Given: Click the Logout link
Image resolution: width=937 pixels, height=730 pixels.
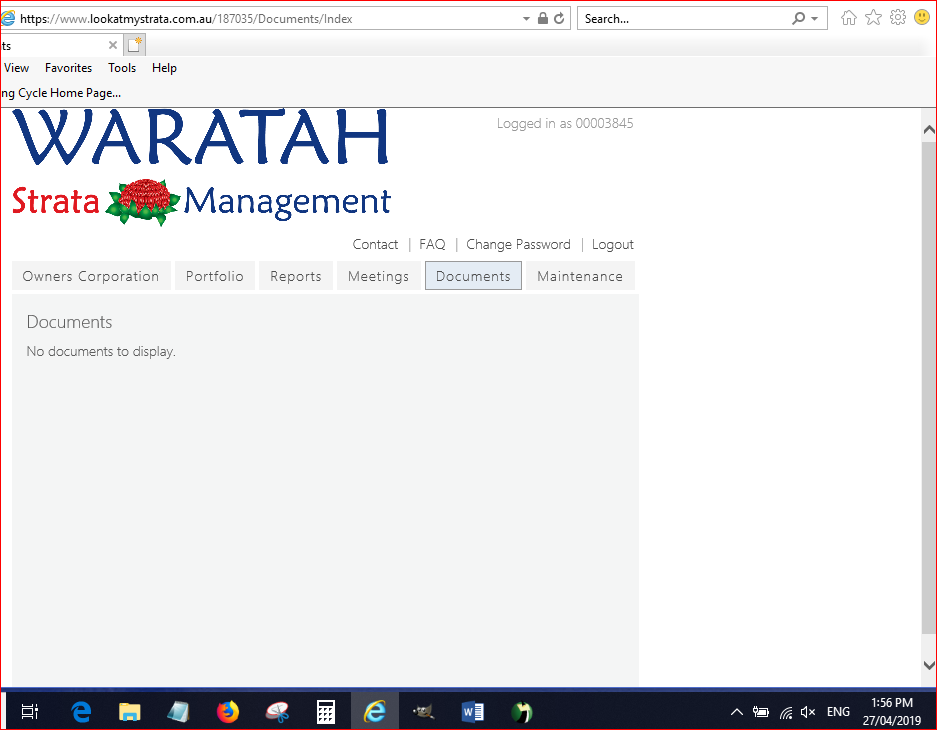Looking at the screenshot, I should (x=613, y=244).
